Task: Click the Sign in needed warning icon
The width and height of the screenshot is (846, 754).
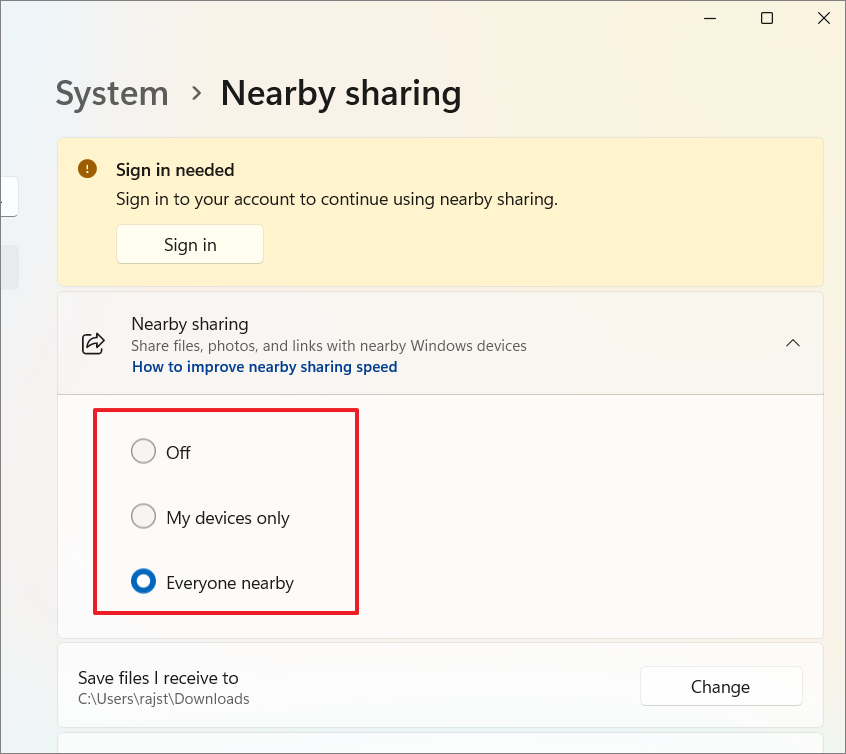Action: pyautogui.click(x=87, y=169)
